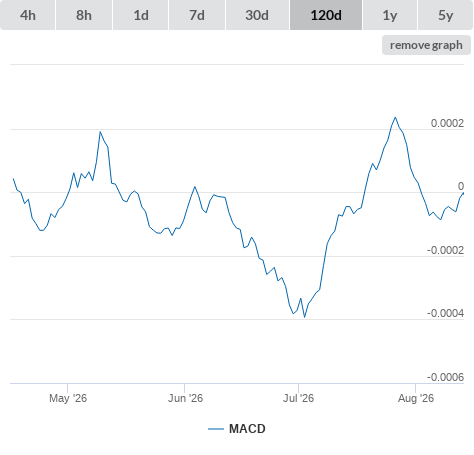
Task: Click the remove graph button
Action: click(x=426, y=45)
